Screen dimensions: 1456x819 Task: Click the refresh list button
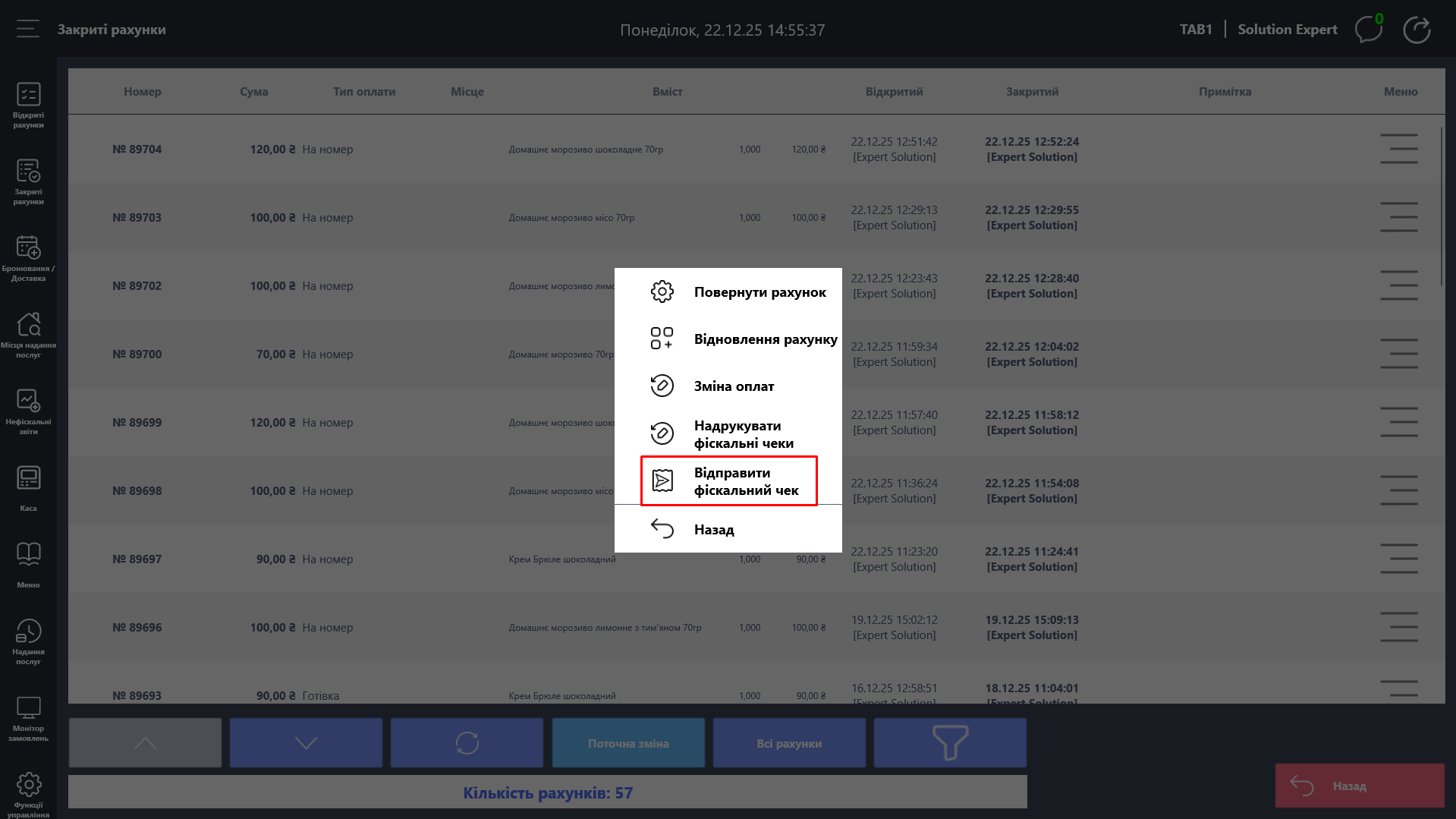tap(467, 743)
